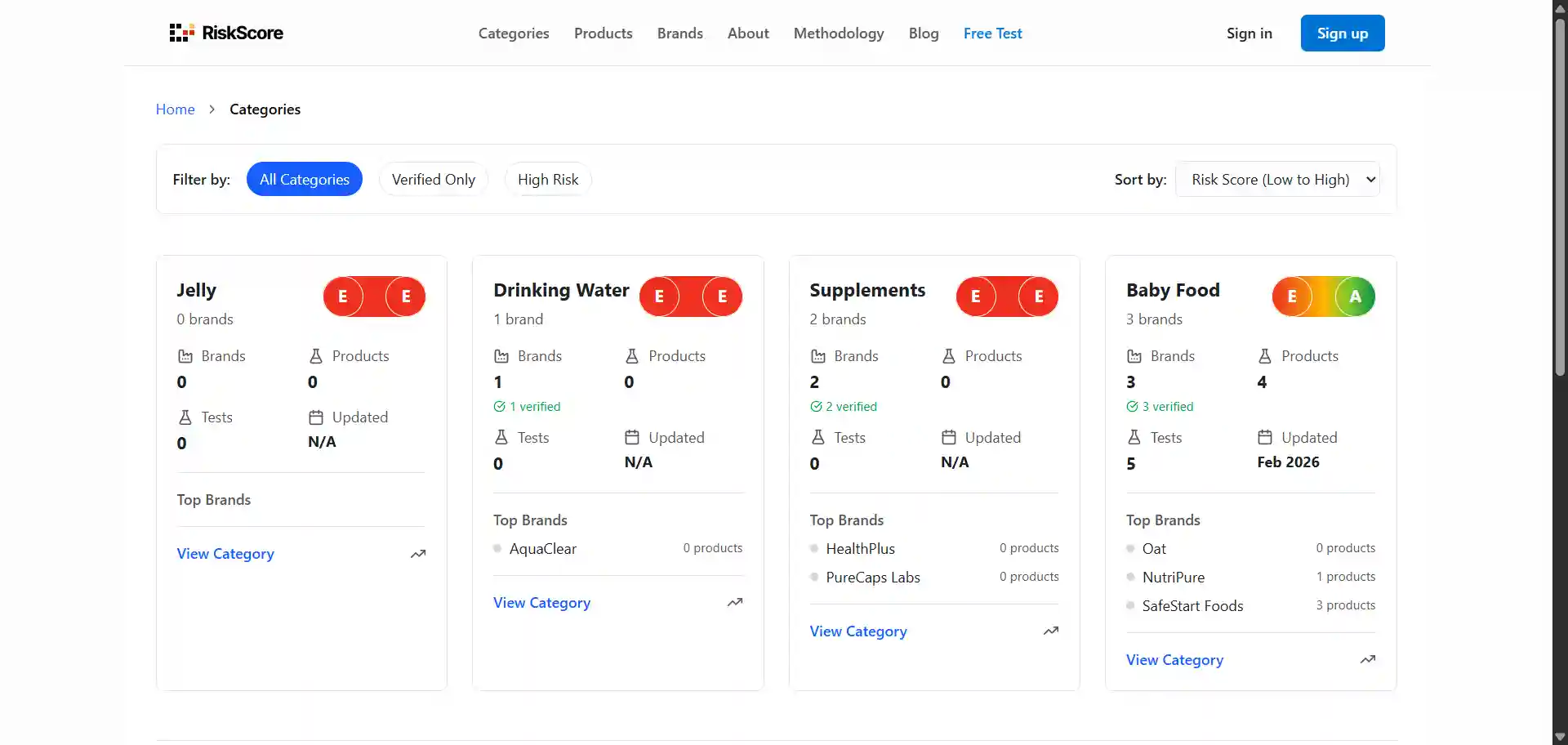1568x745 pixels.
Task: Enable the Verified Only filter
Action: pos(434,180)
